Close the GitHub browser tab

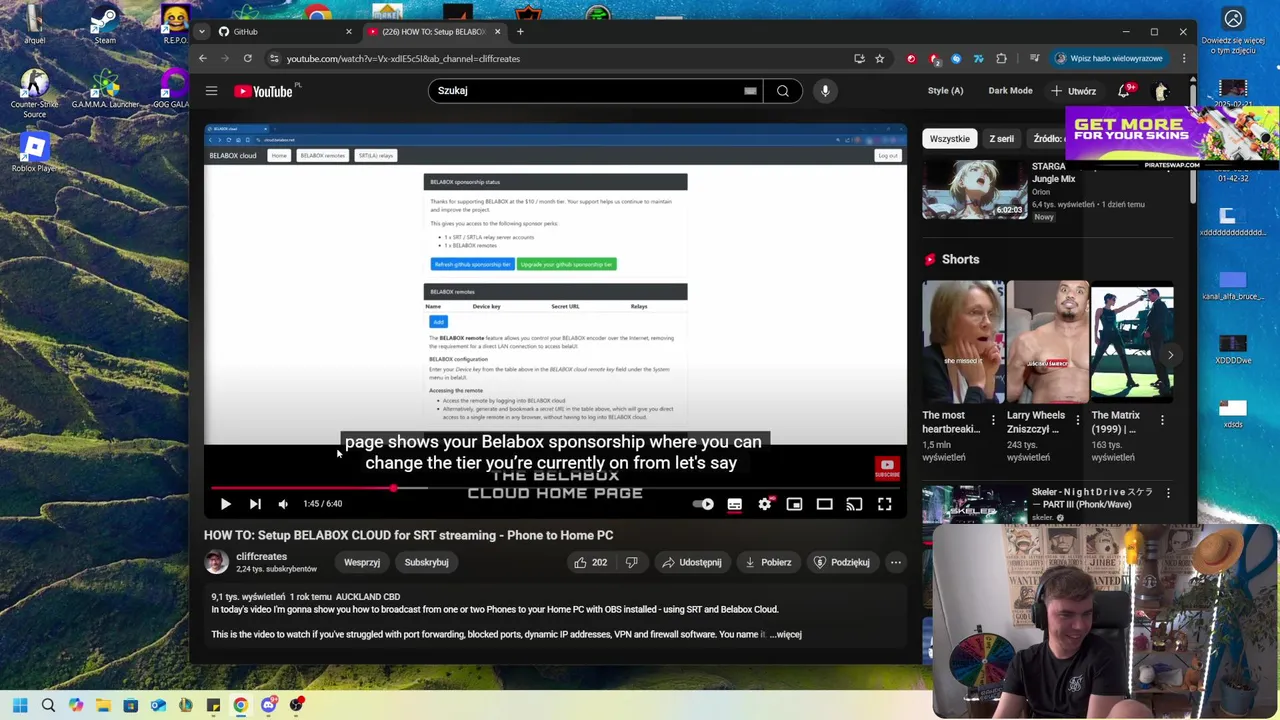click(348, 32)
